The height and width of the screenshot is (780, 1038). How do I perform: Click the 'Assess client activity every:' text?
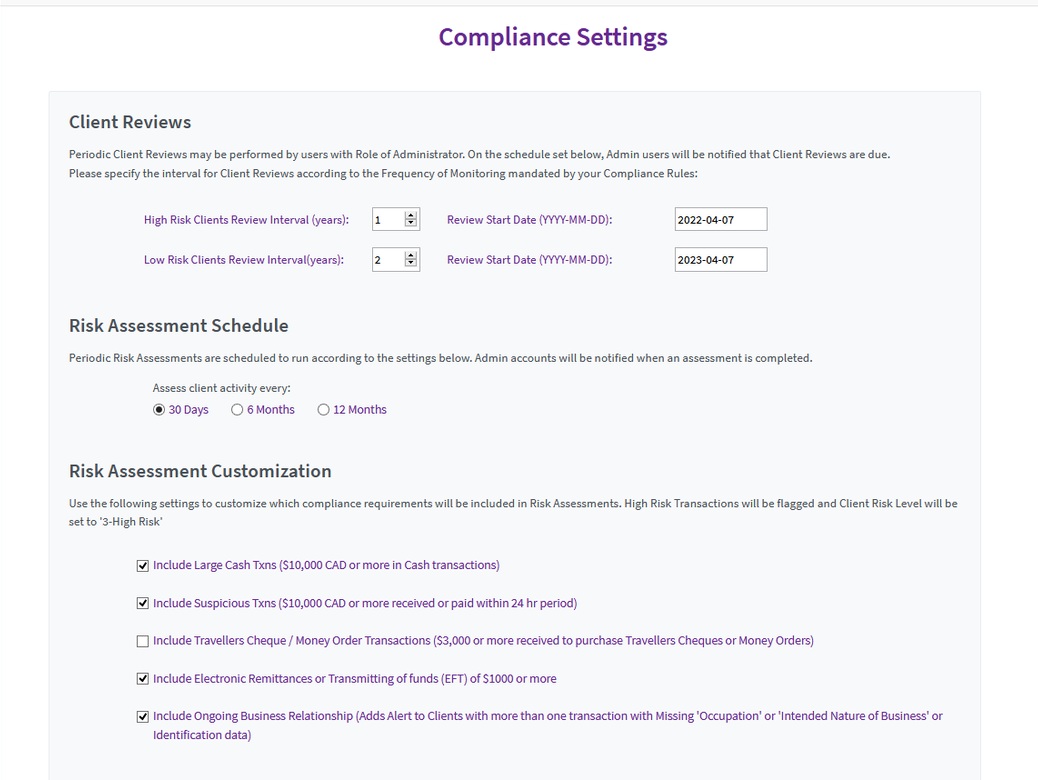tap(222, 388)
